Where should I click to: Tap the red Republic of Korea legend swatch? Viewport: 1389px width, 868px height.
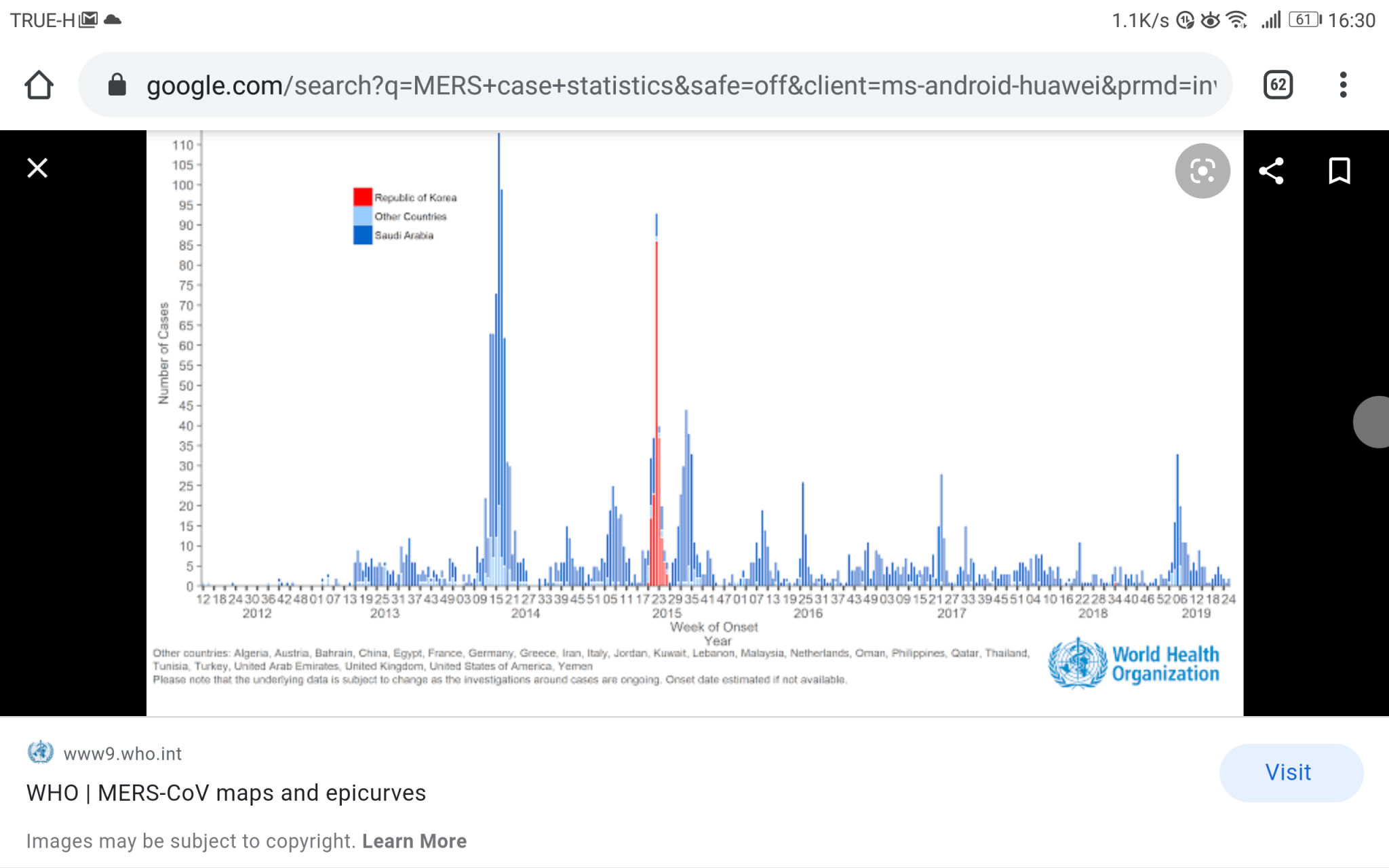[x=362, y=197]
